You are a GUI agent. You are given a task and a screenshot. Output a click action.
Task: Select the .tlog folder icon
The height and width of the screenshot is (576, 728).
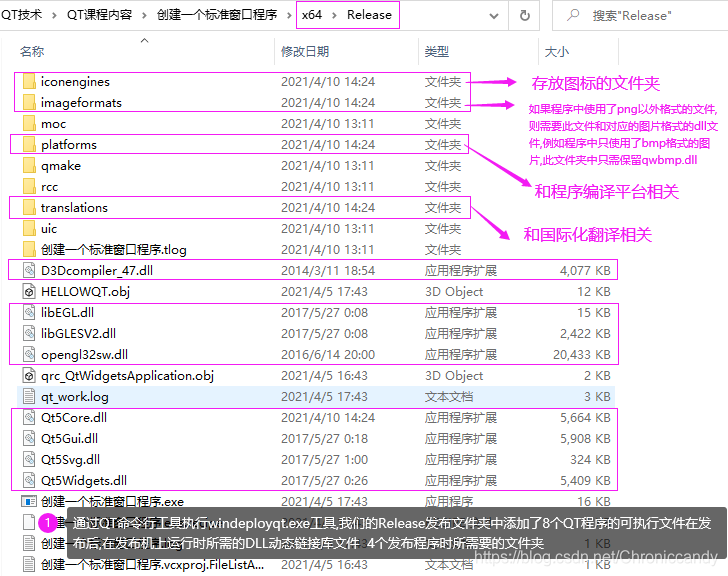pyautogui.click(x=29, y=250)
